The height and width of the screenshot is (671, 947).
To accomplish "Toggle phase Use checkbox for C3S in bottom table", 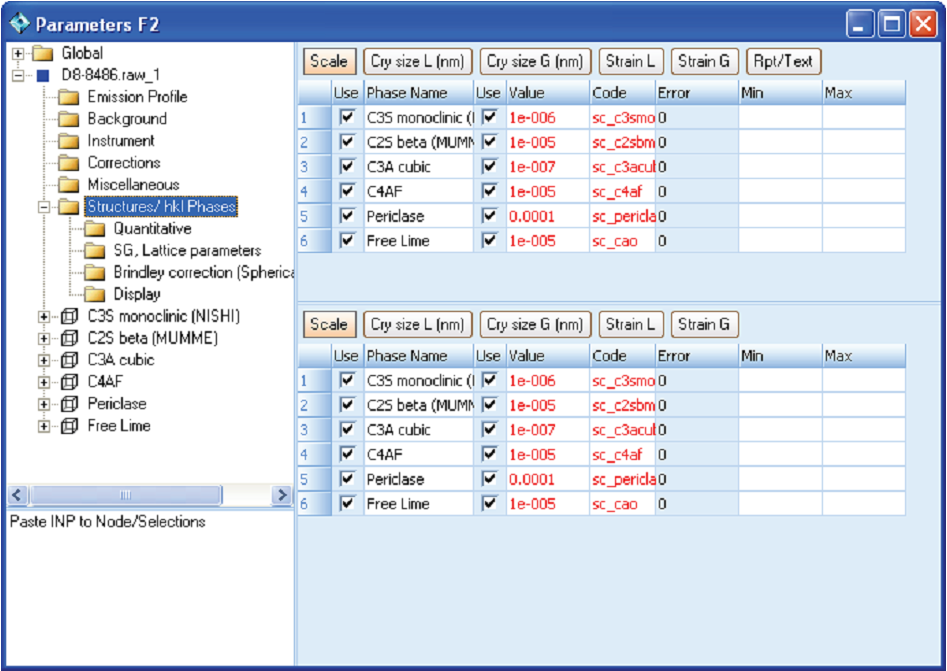I will click(x=347, y=380).
